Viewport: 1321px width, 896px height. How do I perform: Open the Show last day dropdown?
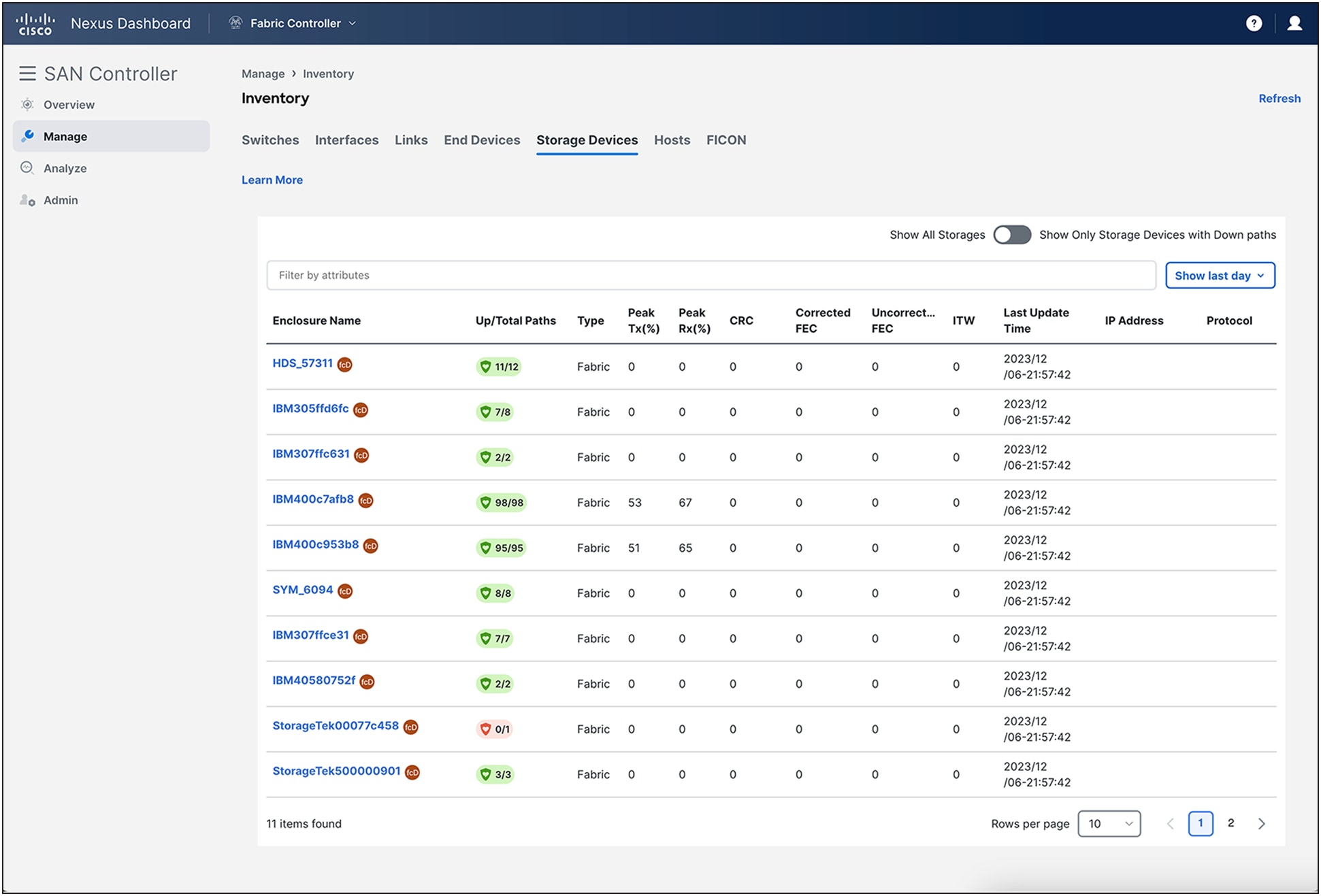tap(1220, 276)
